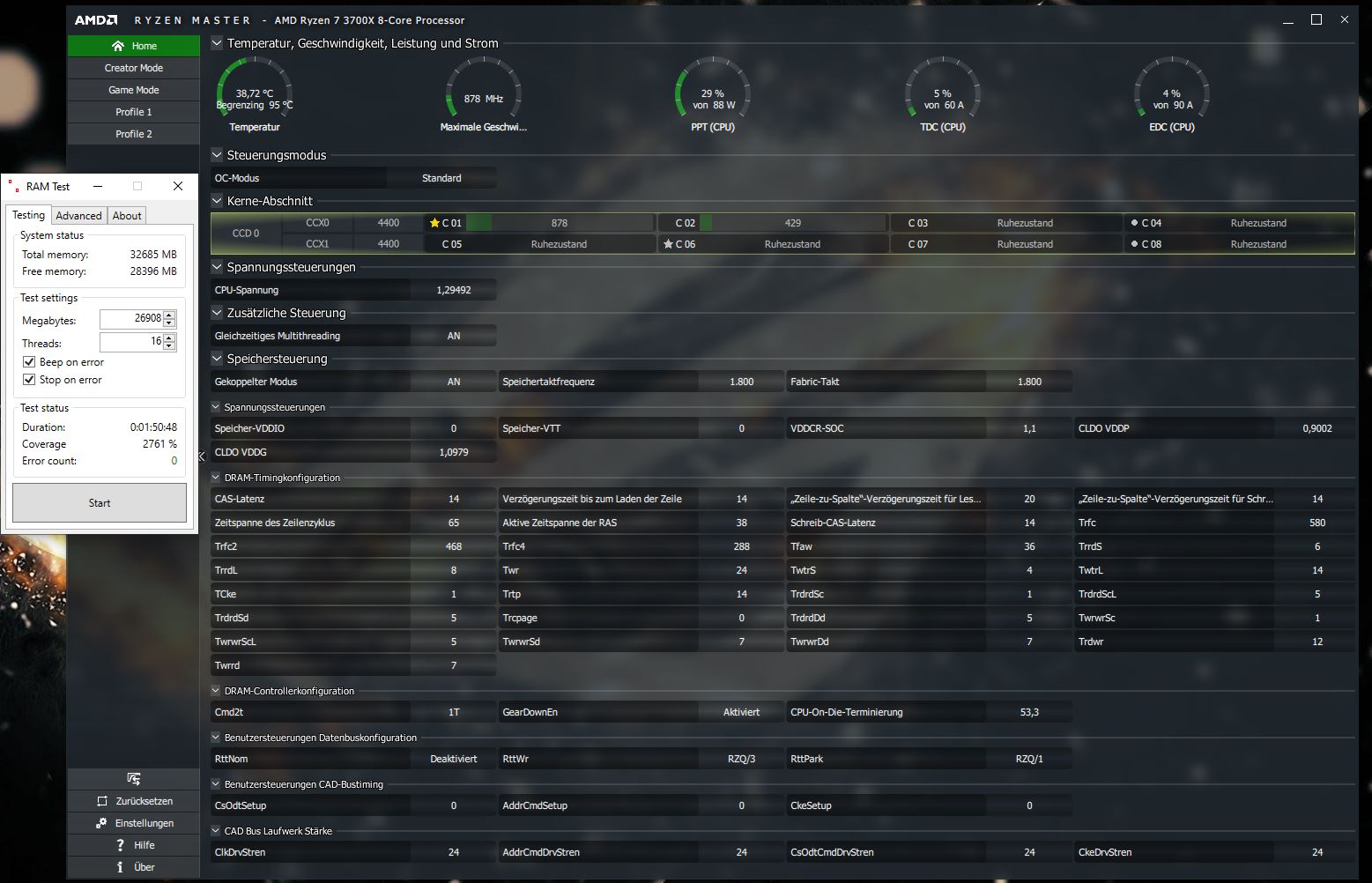The width and height of the screenshot is (1372, 883).
Task: Click the GearDownEn Aktiviert value
Action: (742, 712)
